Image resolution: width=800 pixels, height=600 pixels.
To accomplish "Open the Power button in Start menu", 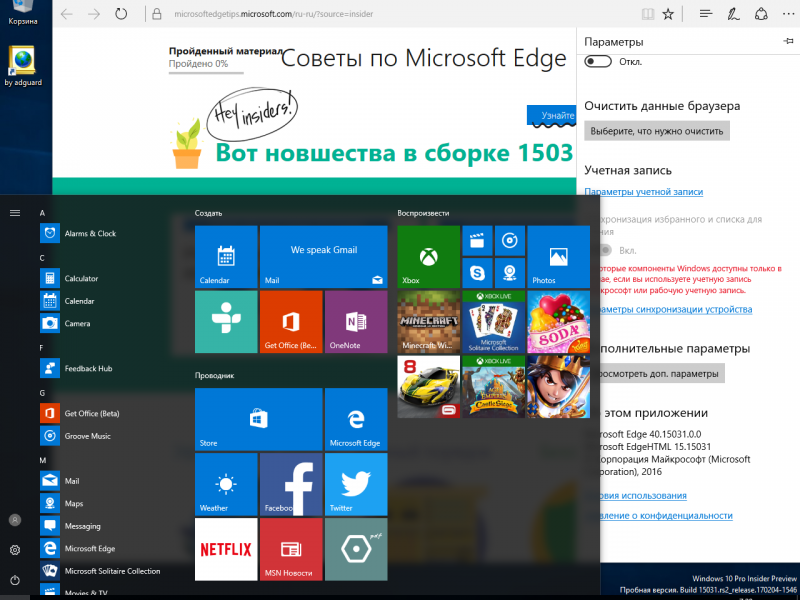I will [x=15, y=580].
